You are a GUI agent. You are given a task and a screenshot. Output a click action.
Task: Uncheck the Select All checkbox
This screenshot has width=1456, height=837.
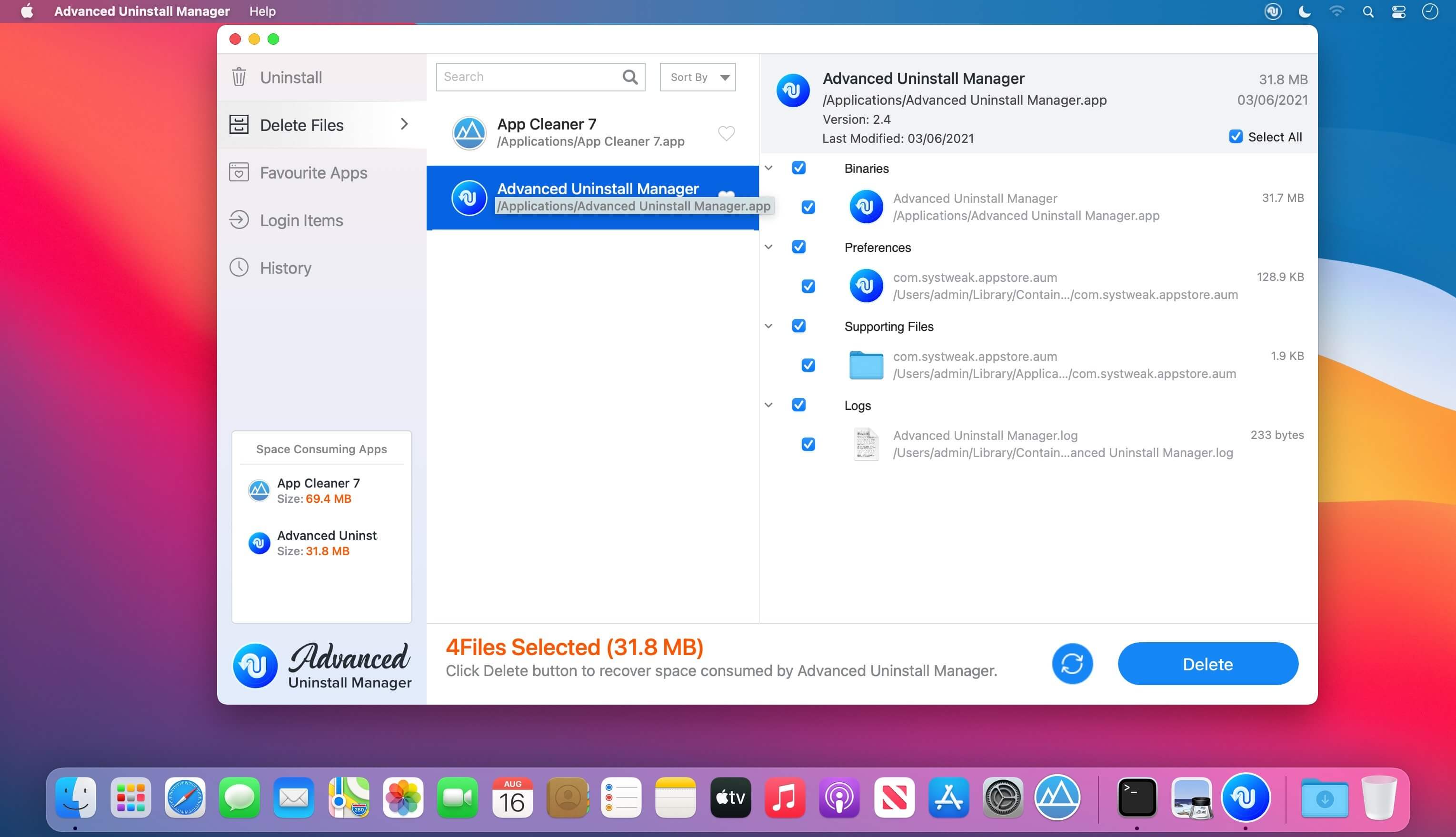click(x=1235, y=137)
